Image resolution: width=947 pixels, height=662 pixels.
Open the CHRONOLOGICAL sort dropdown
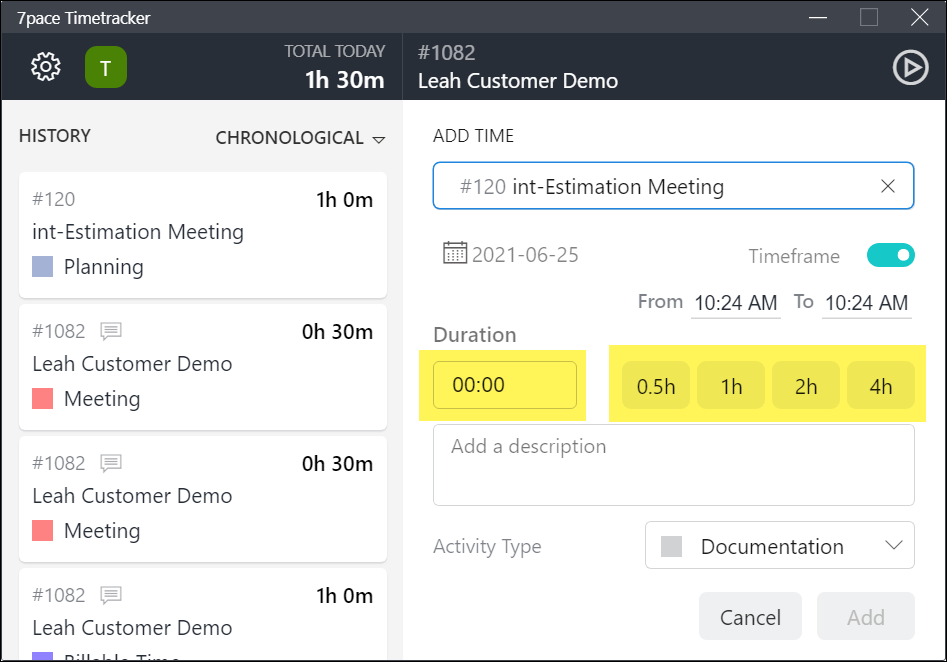[x=300, y=138]
